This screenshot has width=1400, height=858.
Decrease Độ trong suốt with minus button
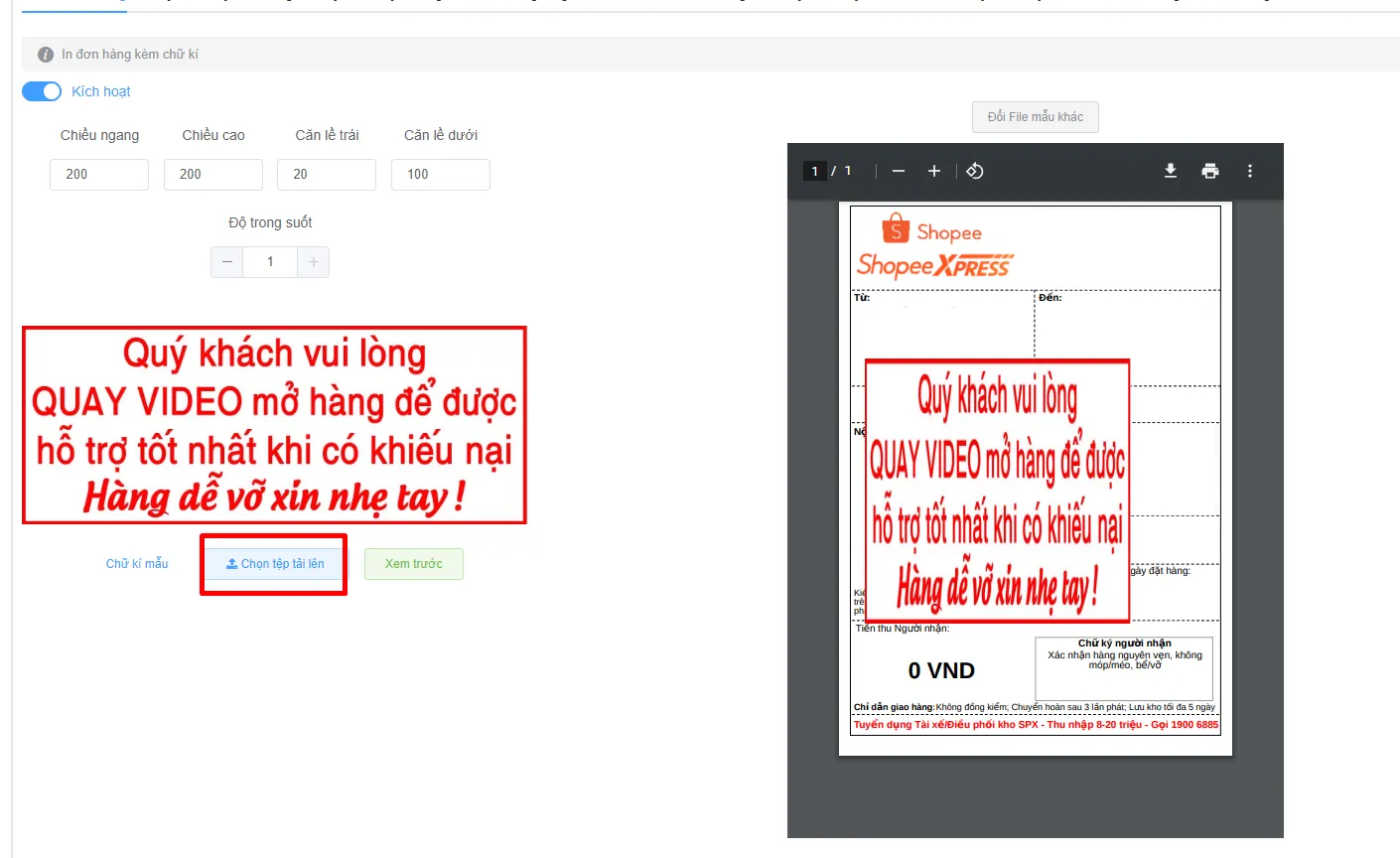(226, 262)
